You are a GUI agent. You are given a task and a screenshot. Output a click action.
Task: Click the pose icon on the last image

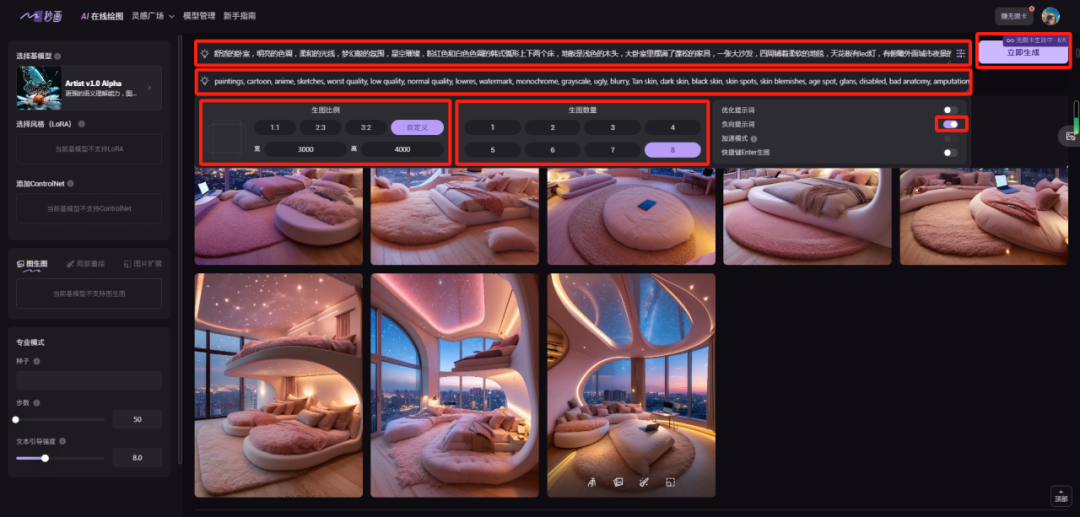click(x=590, y=483)
